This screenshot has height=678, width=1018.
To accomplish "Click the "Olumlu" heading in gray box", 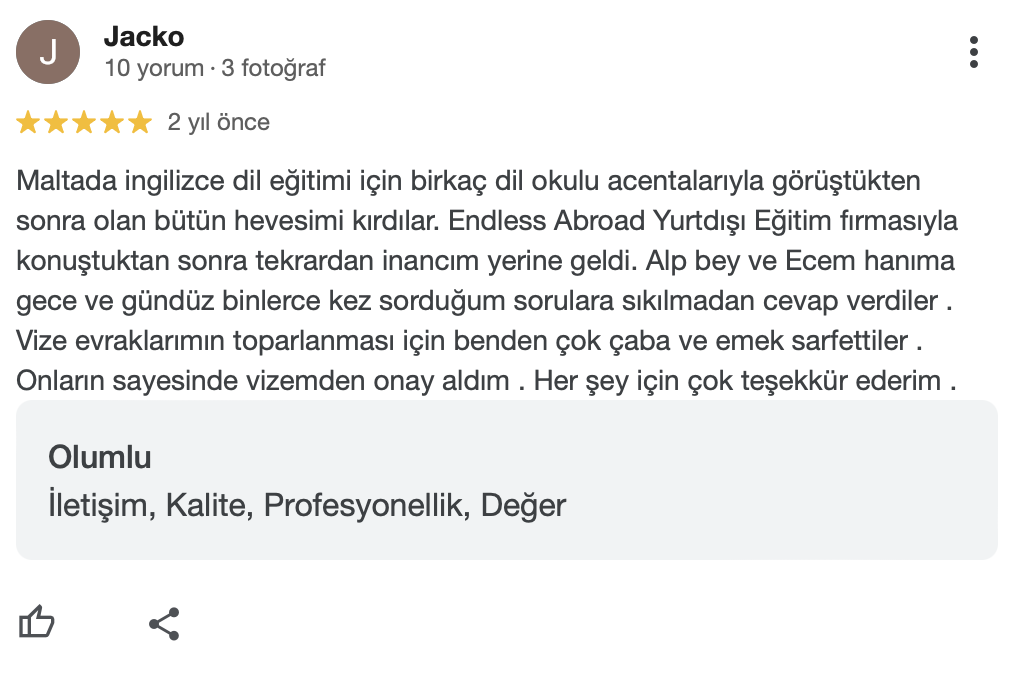I will [x=100, y=458].
